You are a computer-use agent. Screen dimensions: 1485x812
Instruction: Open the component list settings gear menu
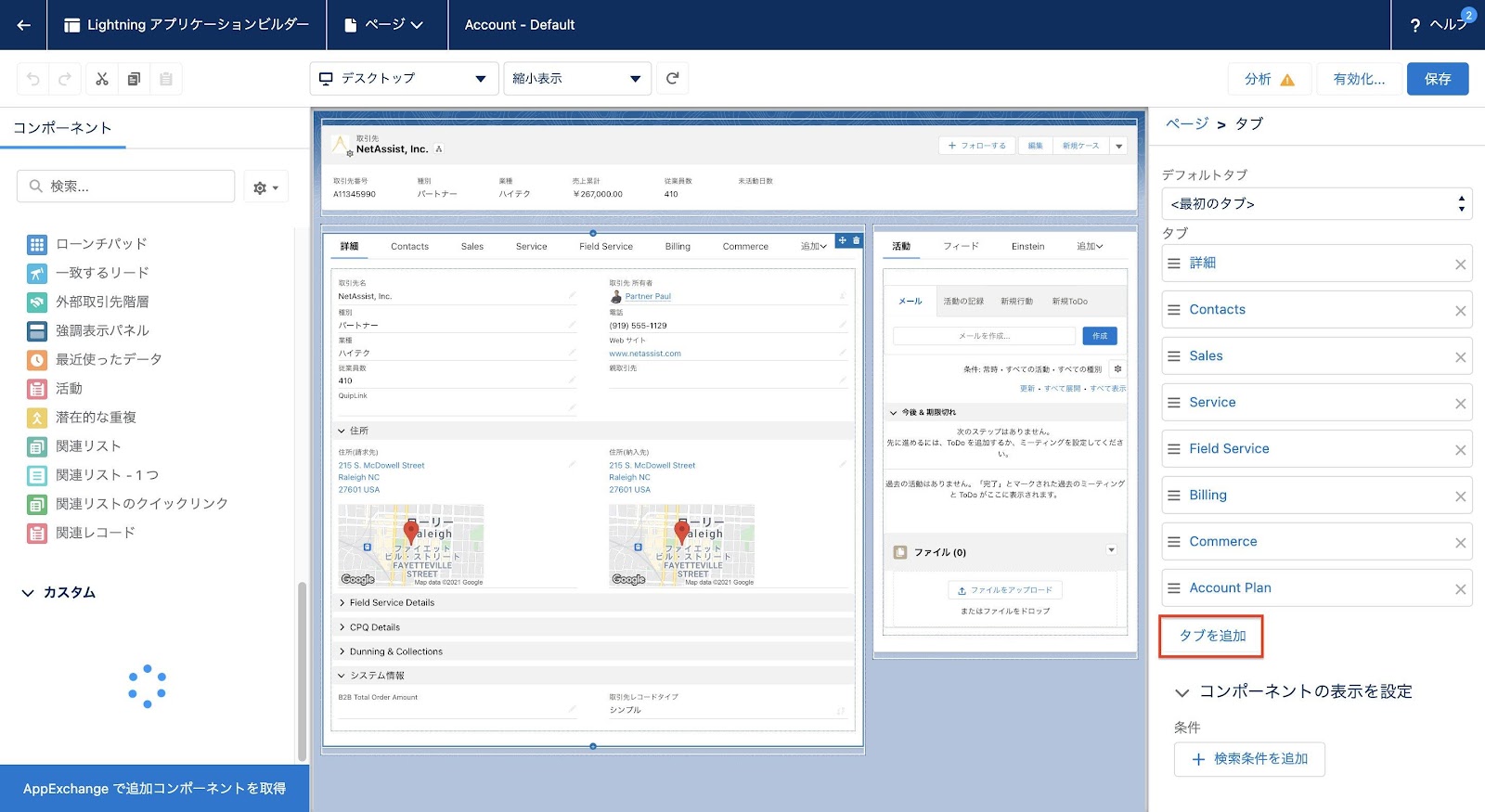(266, 187)
